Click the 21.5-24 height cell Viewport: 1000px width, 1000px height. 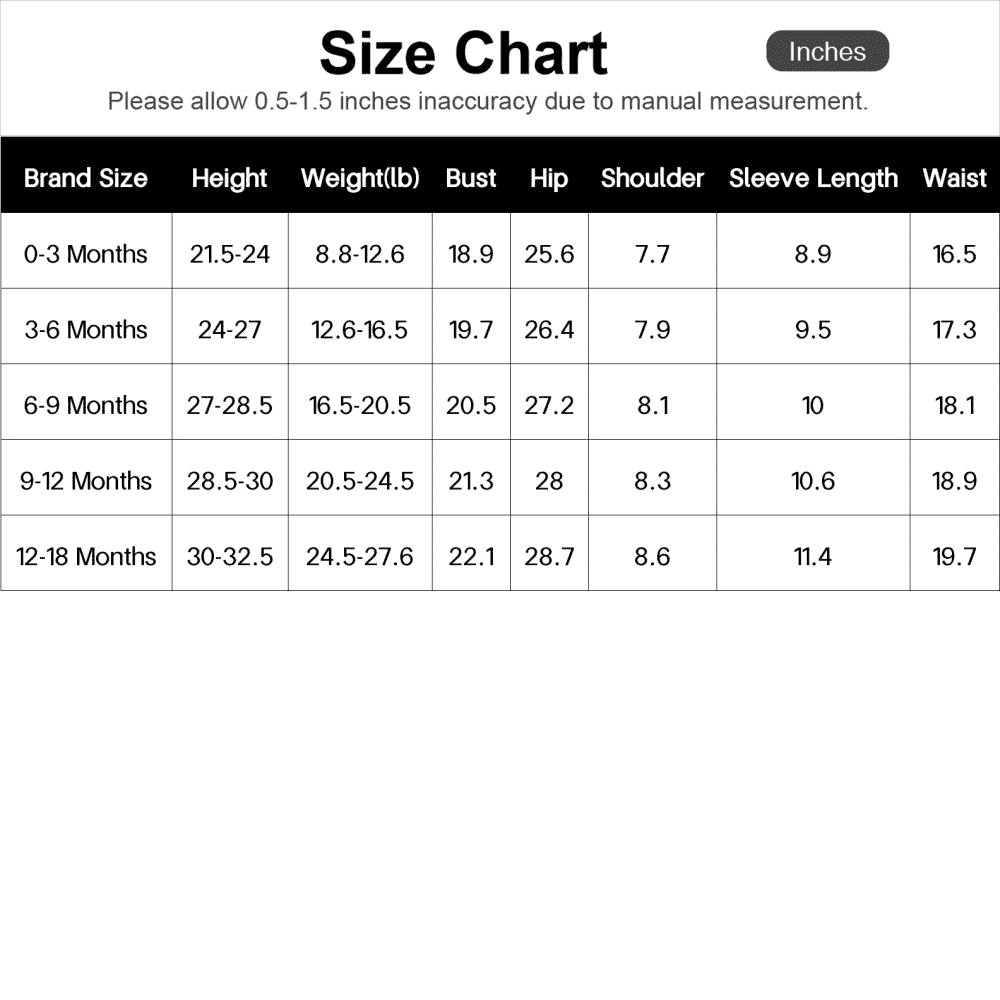[230, 254]
